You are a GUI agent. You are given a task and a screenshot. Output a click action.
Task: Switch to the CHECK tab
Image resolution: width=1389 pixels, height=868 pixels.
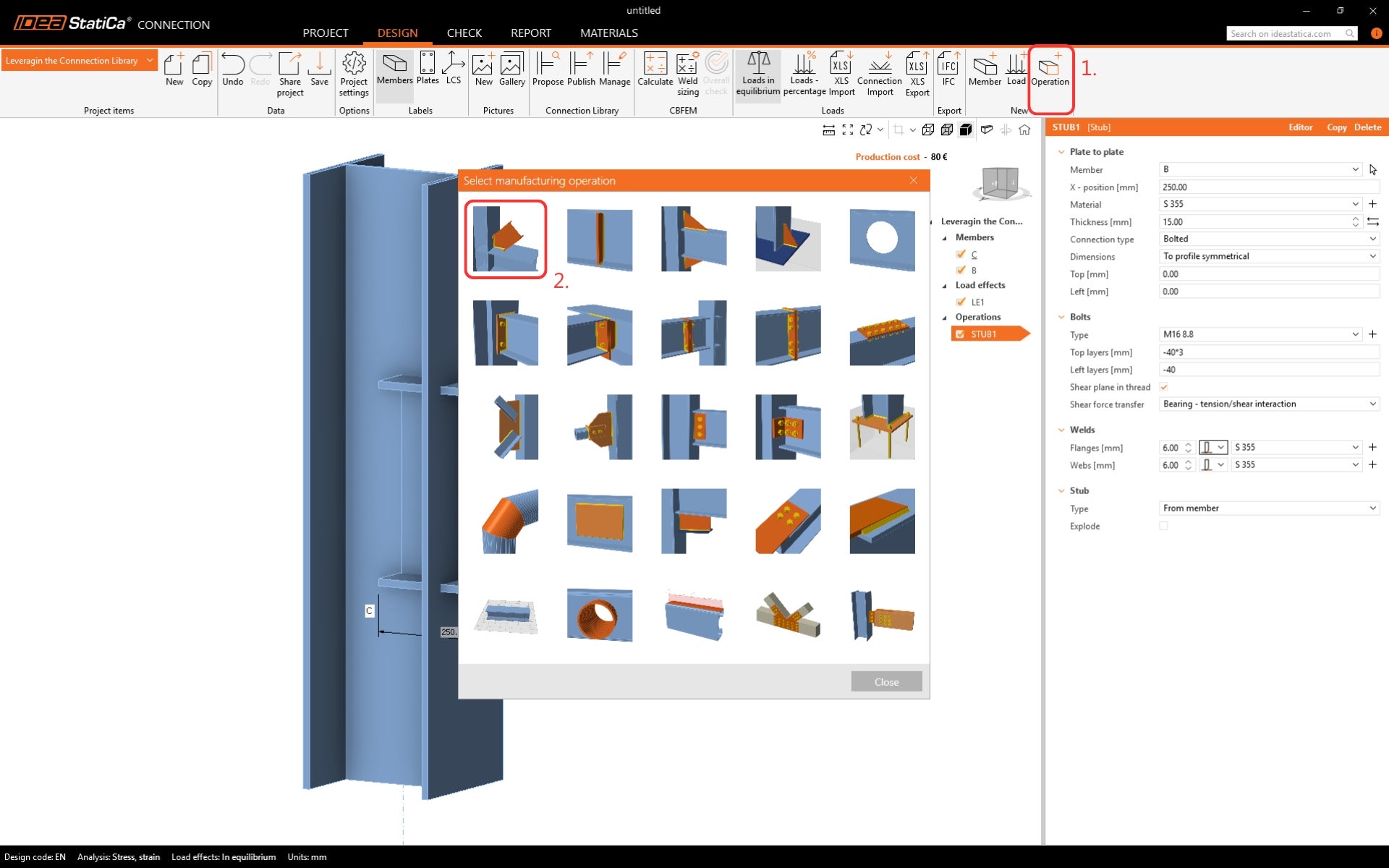point(464,33)
